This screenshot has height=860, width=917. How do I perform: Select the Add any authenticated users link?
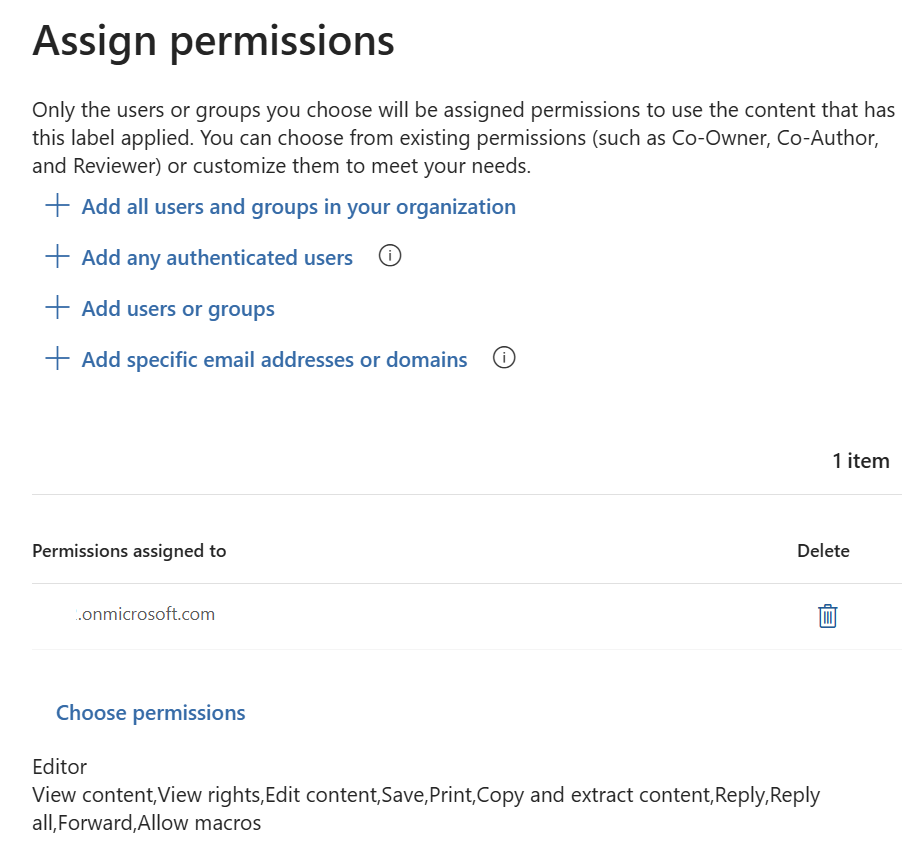(x=217, y=258)
